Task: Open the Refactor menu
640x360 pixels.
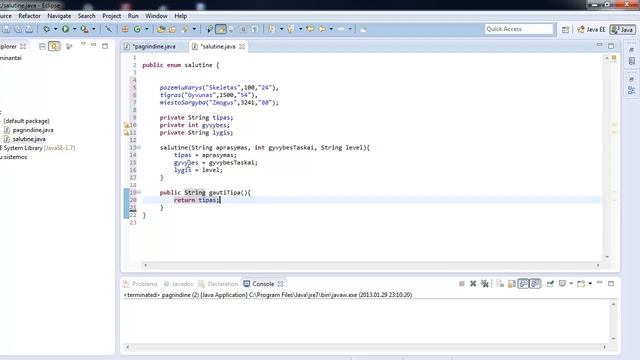Action: coord(29,16)
